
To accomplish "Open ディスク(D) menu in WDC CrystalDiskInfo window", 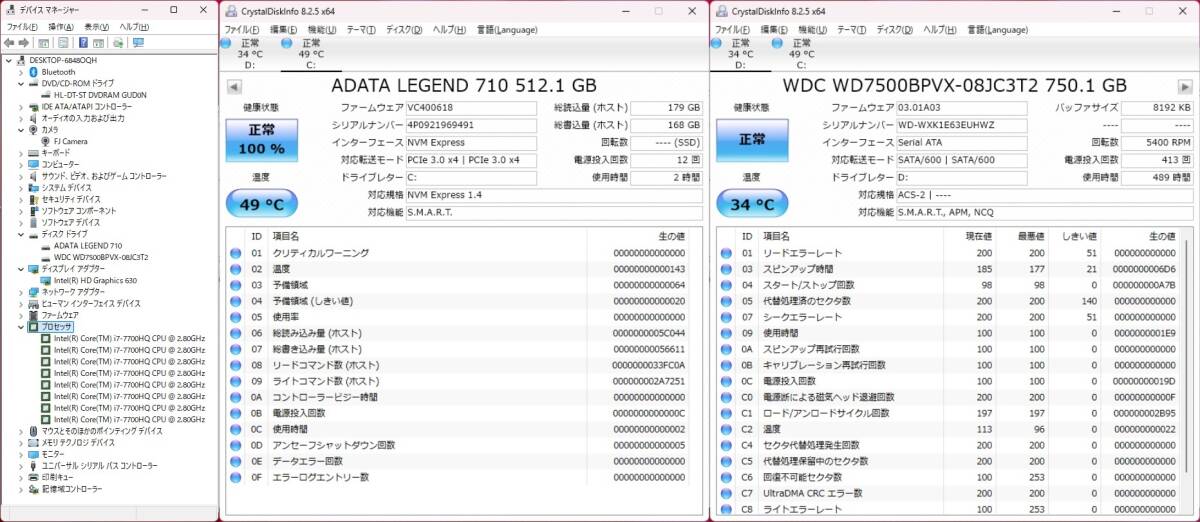I will [x=895, y=29].
